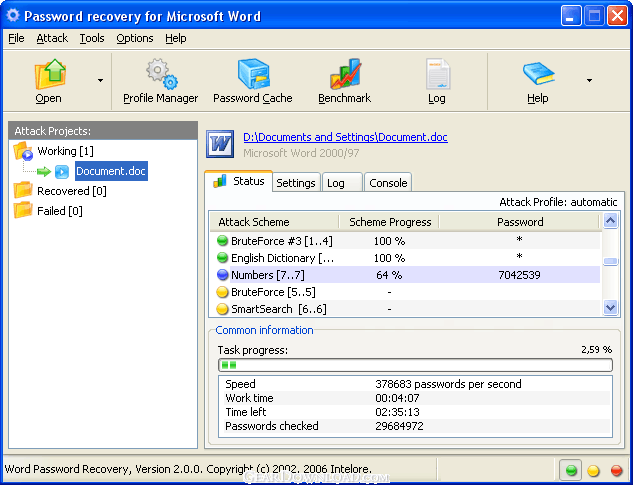Open the File menu

coord(16,38)
